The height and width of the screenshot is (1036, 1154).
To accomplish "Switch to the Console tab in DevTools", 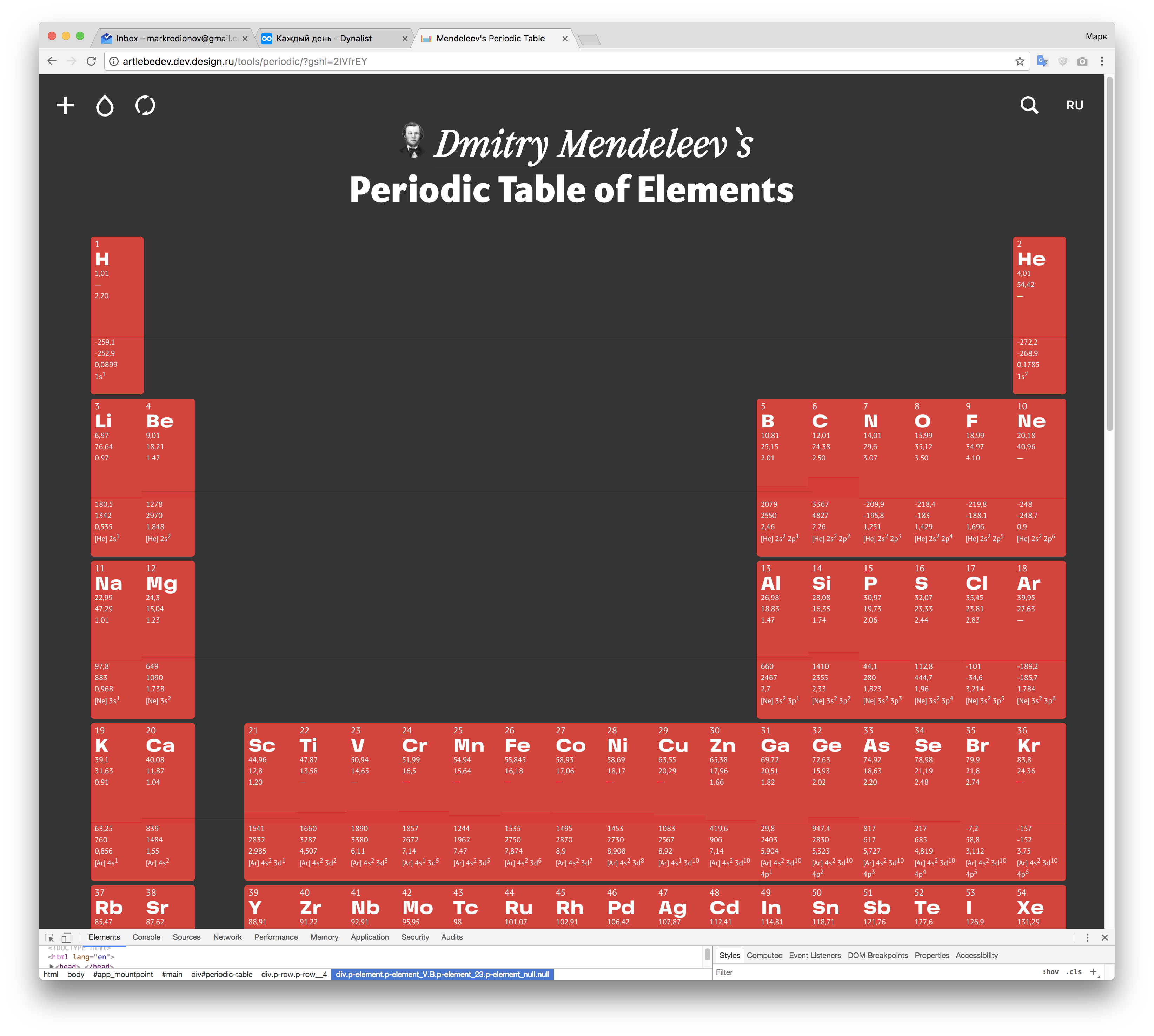I will (146, 937).
